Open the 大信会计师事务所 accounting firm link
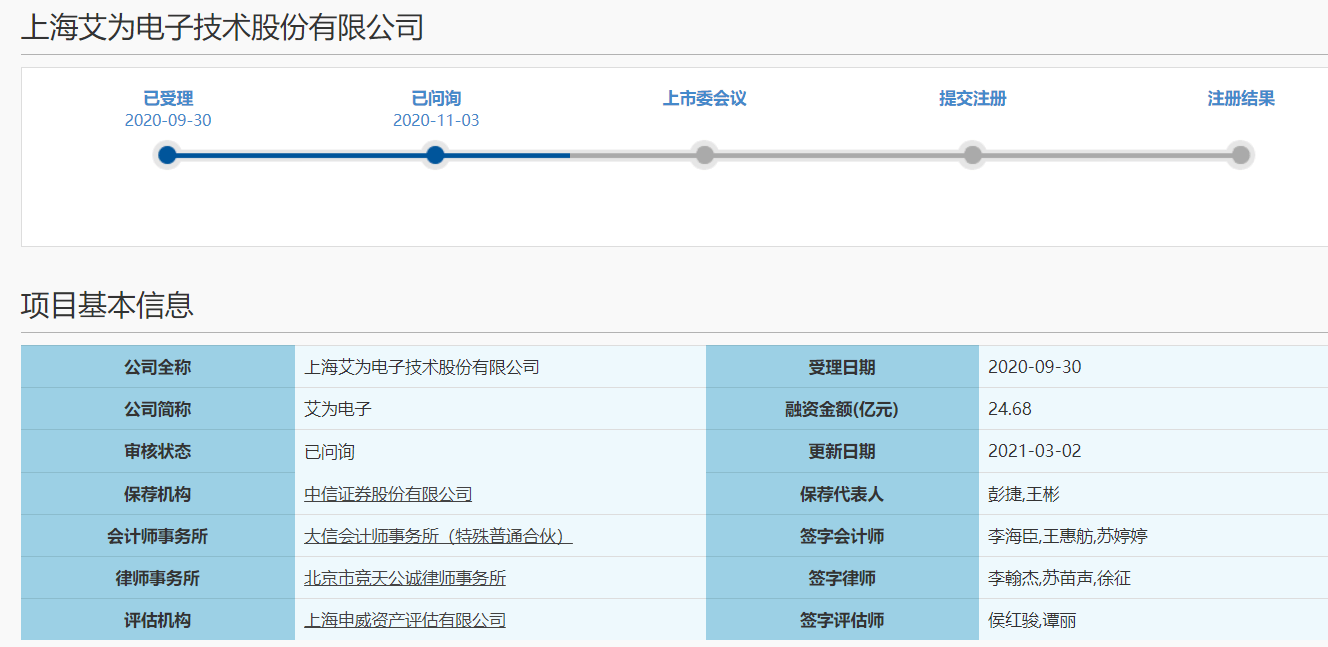Image resolution: width=1328 pixels, height=647 pixels. [x=437, y=536]
